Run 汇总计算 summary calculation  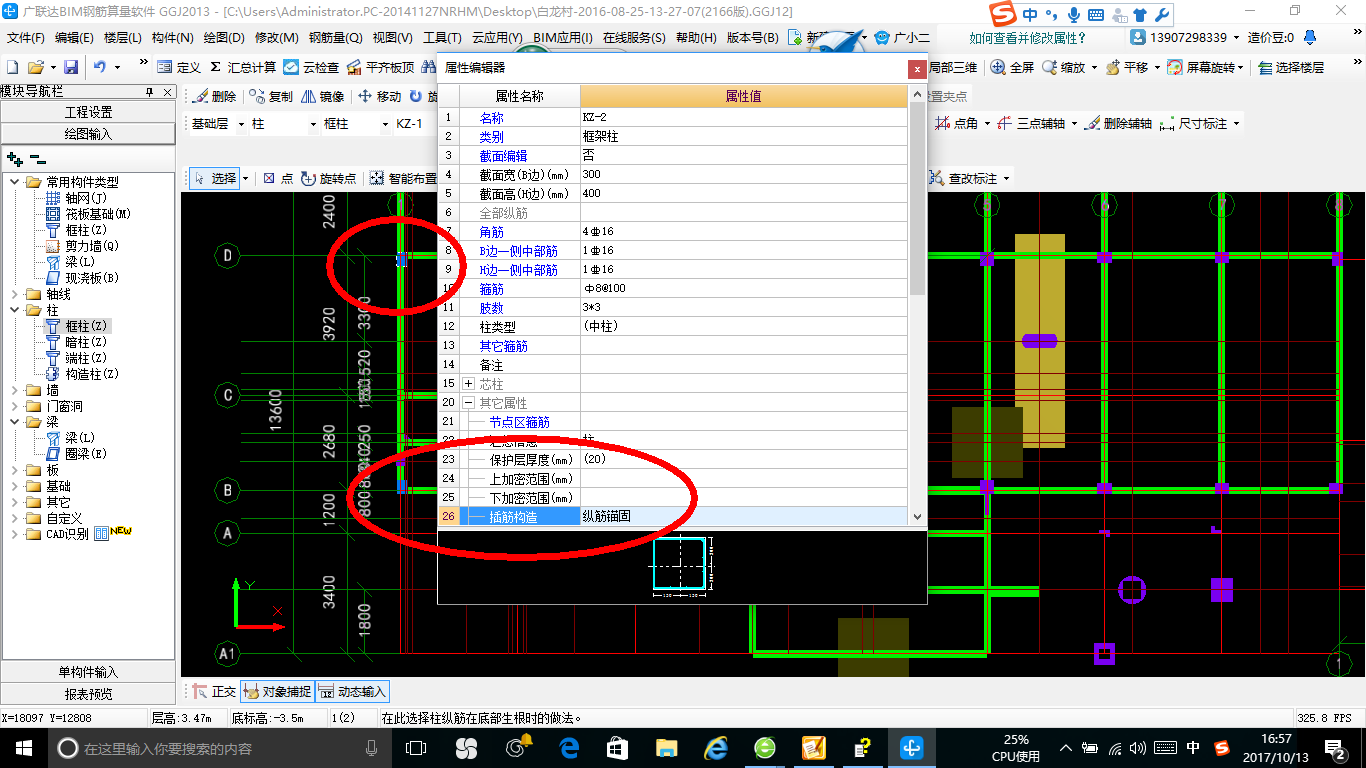pos(243,67)
